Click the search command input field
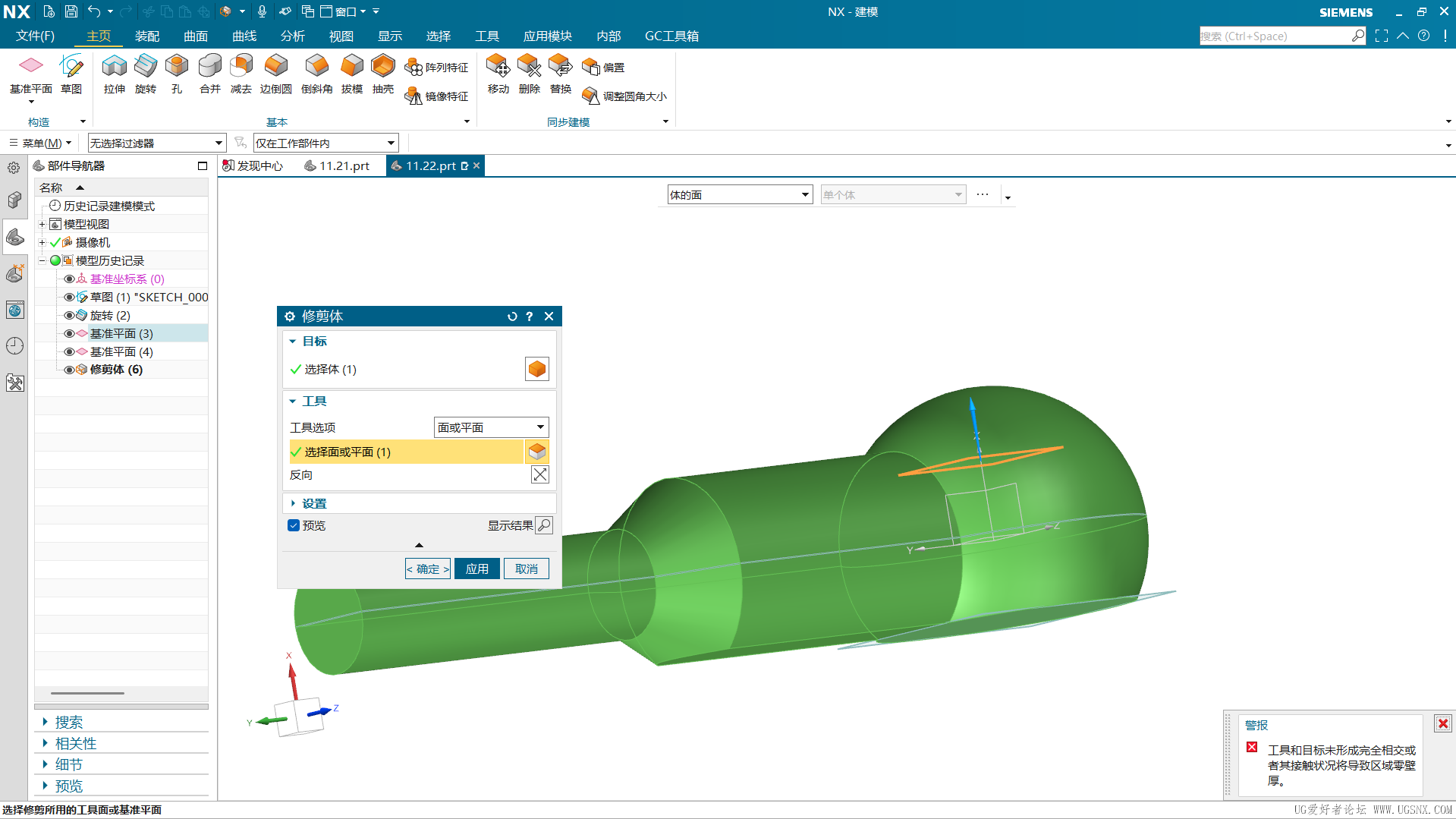 point(1275,36)
